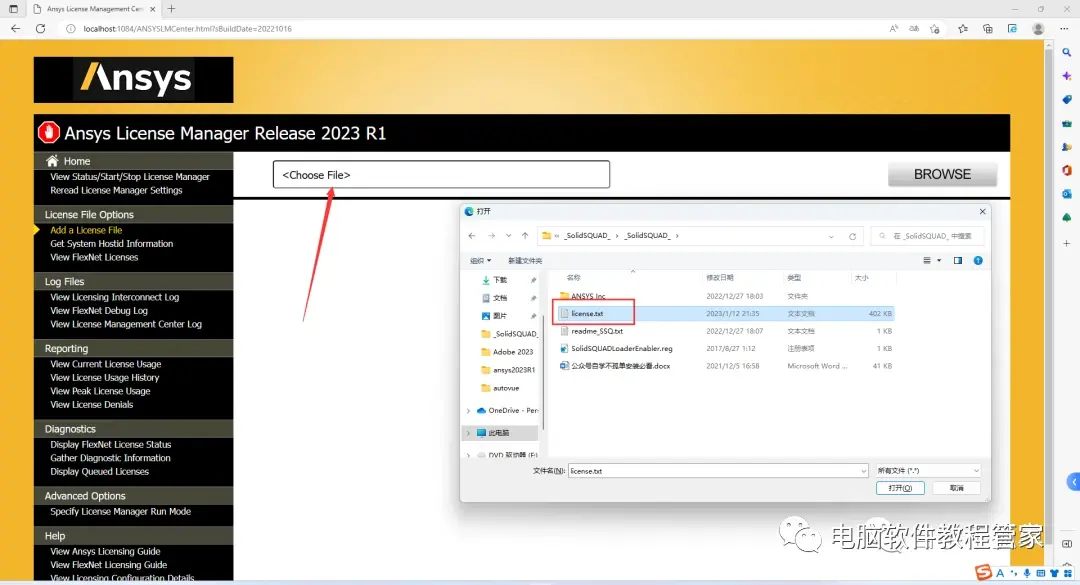Open the Collections icon in Edge toolbar
The height and width of the screenshot is (585, 1080).
click(x=988, y=29)
